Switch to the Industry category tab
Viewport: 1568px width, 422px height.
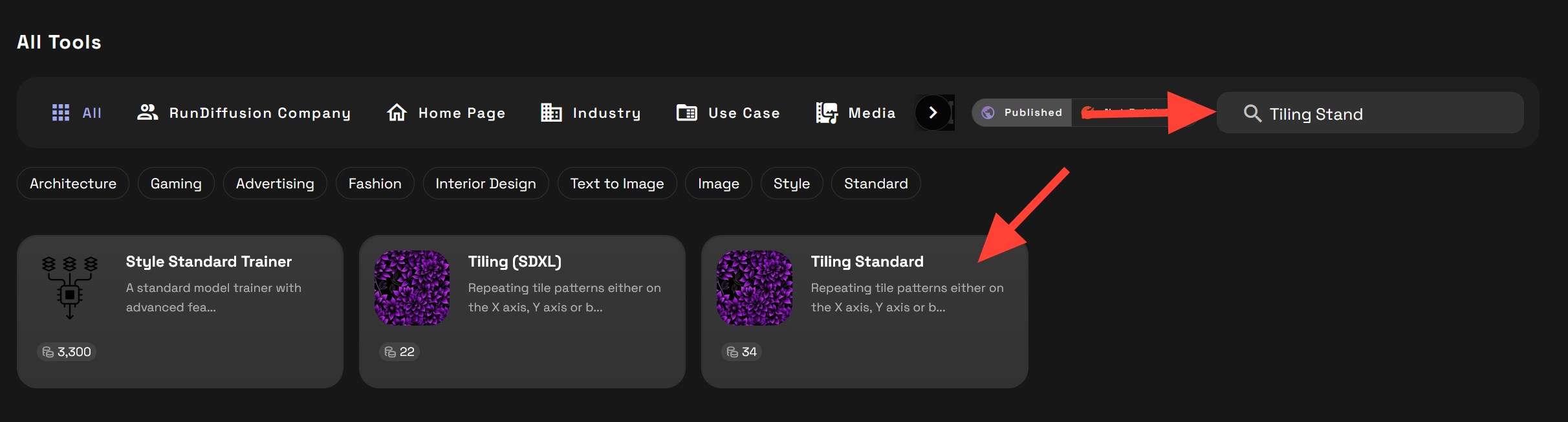click(x=606, y=113)
